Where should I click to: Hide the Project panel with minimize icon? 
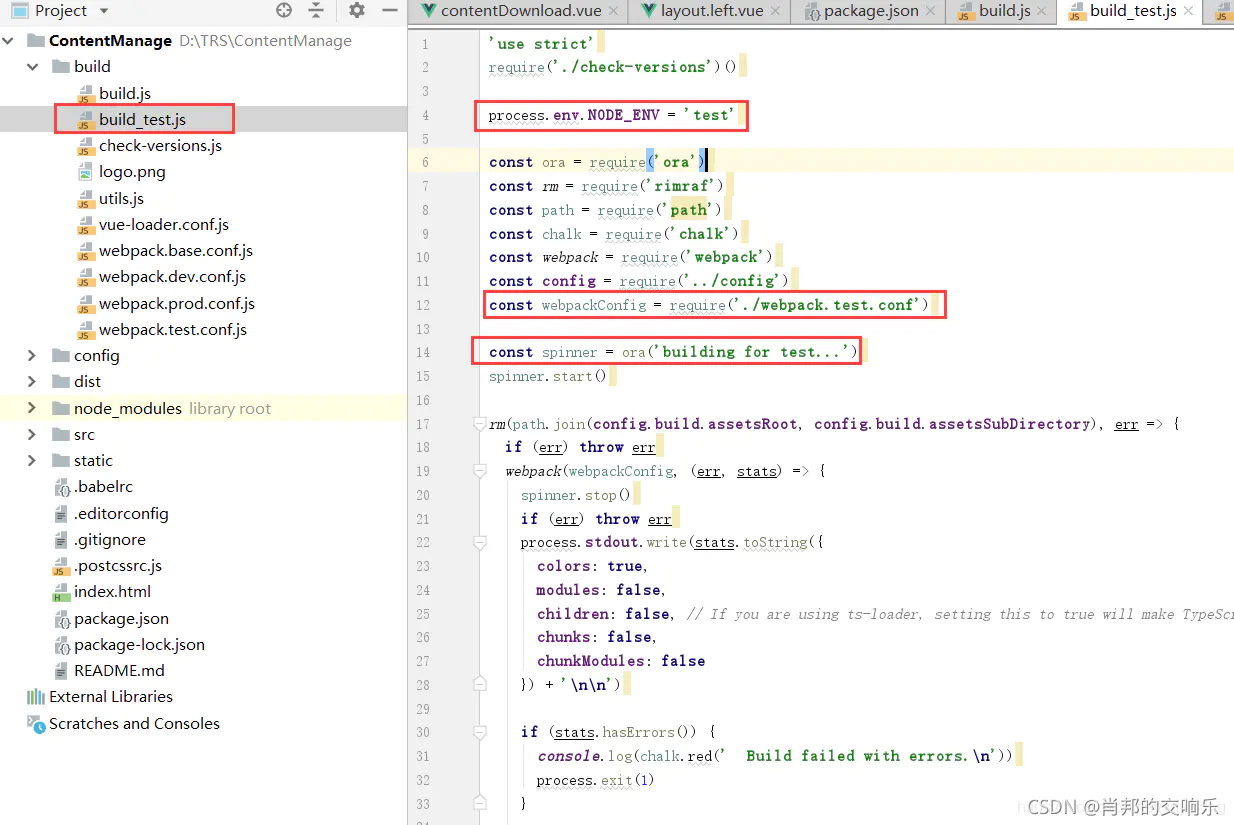pos(389,11)
